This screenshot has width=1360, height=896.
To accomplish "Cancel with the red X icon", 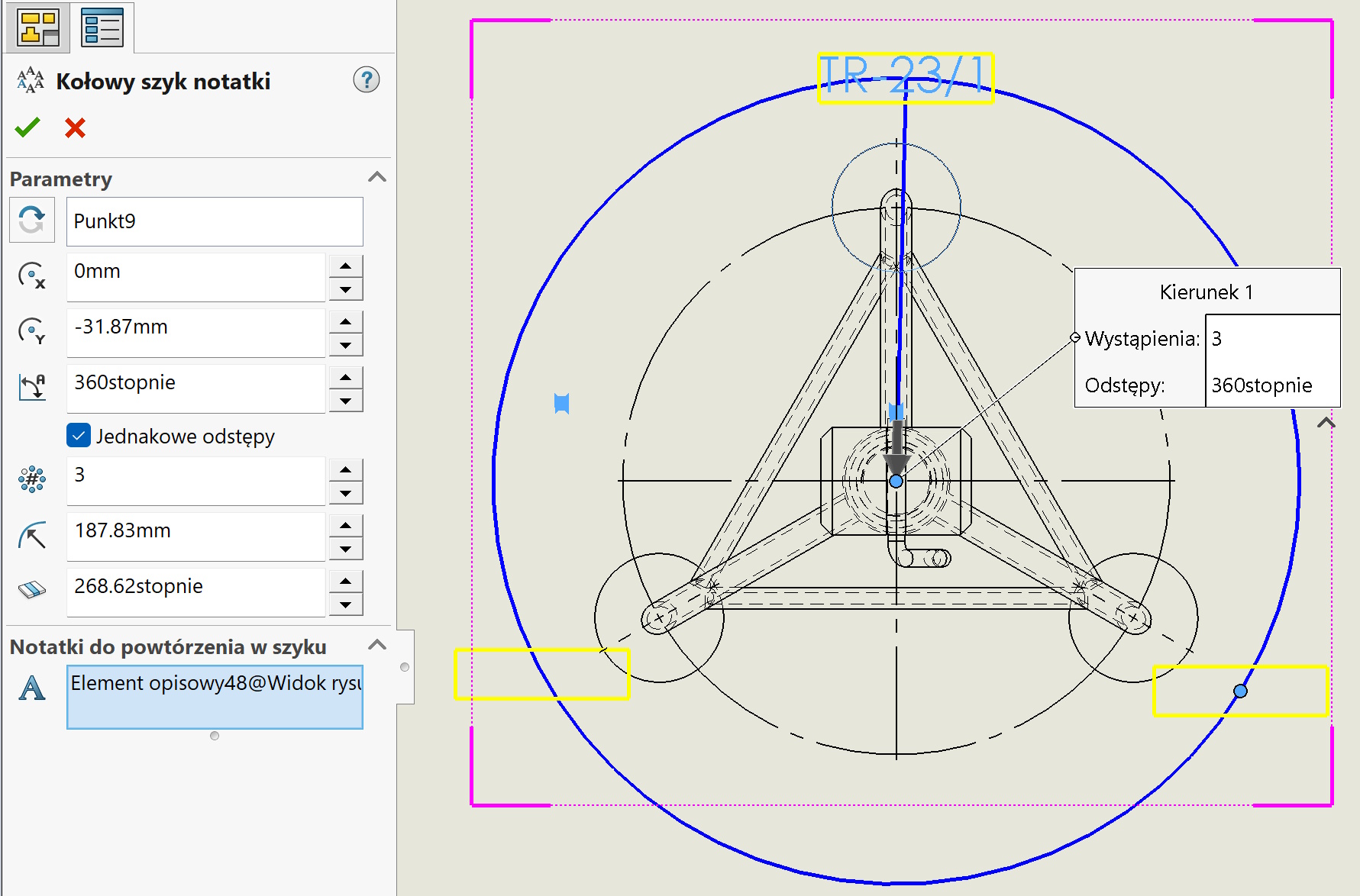I will click(75, 127).
